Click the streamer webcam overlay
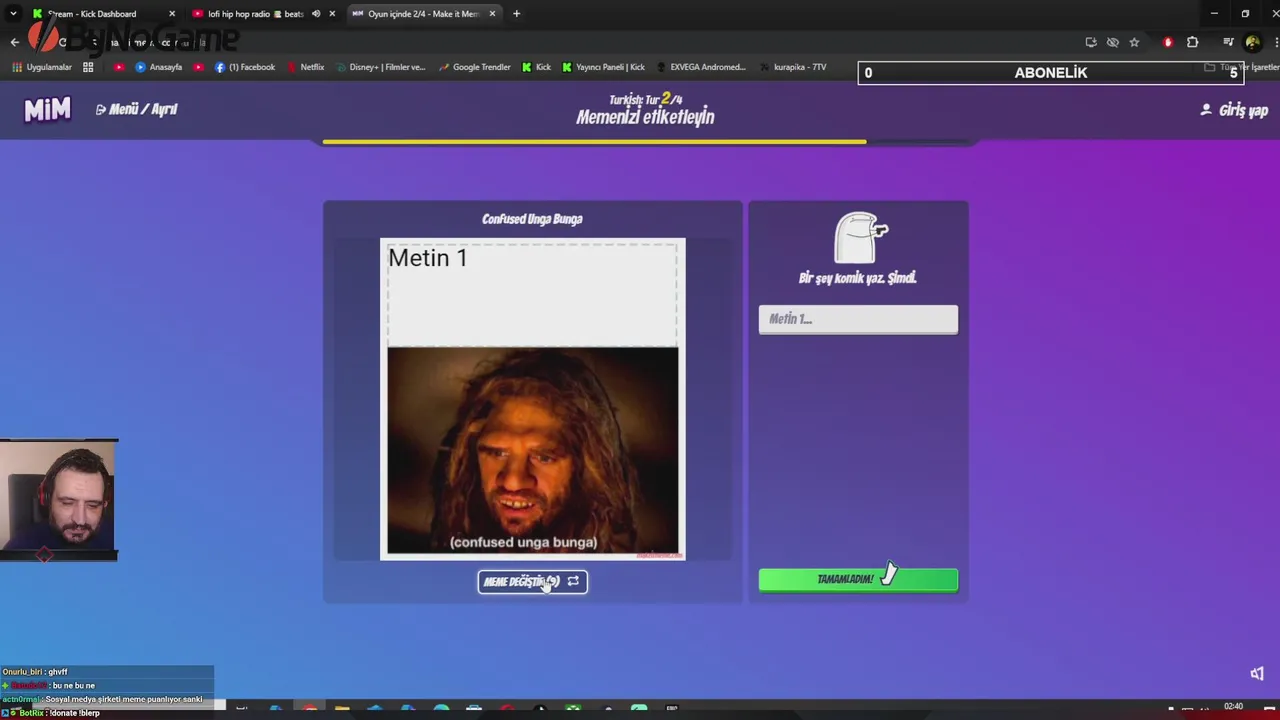 click(x=59, y=497)
